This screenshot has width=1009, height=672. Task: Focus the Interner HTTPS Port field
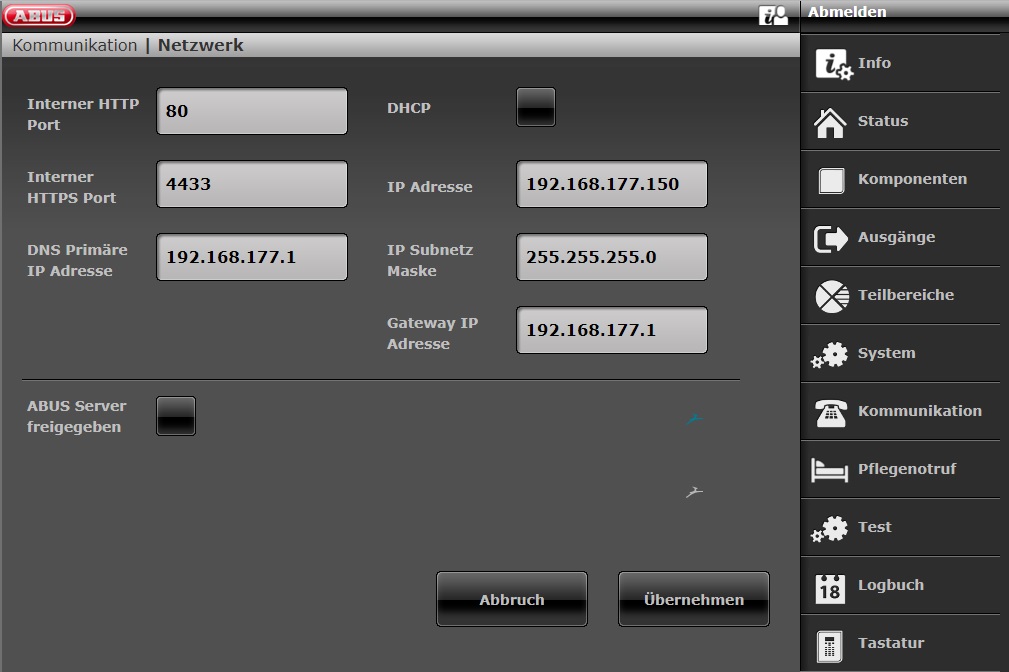tap(252, 184)
